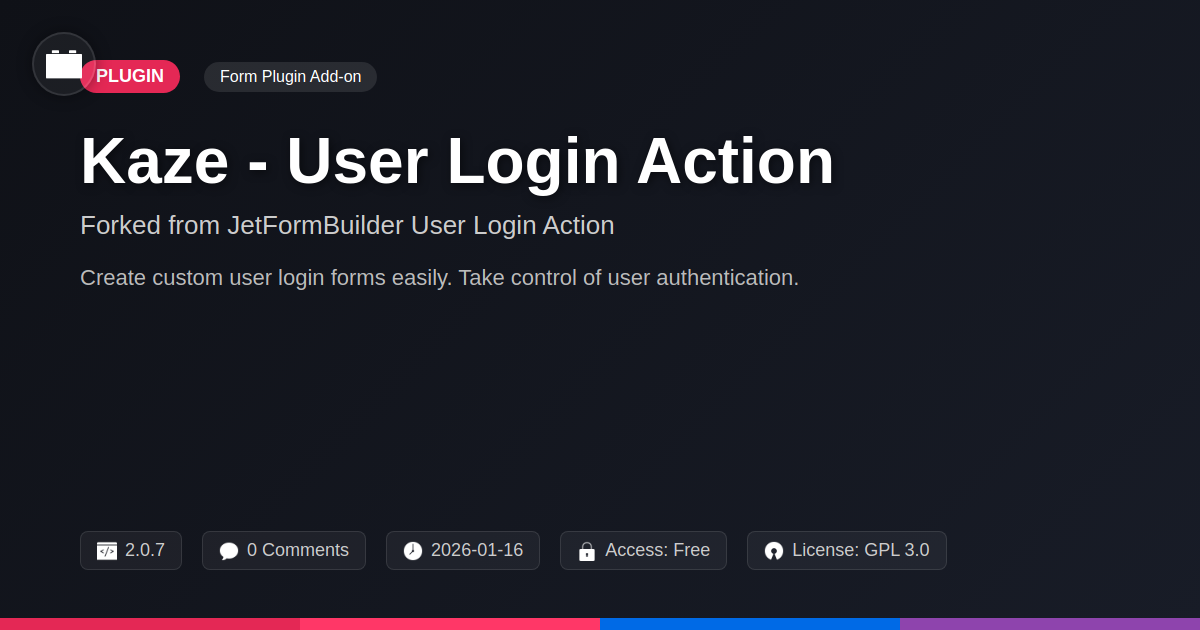Viewport: 1200px width, 630px height.
Task: Click the 2026-01-16 date text
Action: pos(477,550)
